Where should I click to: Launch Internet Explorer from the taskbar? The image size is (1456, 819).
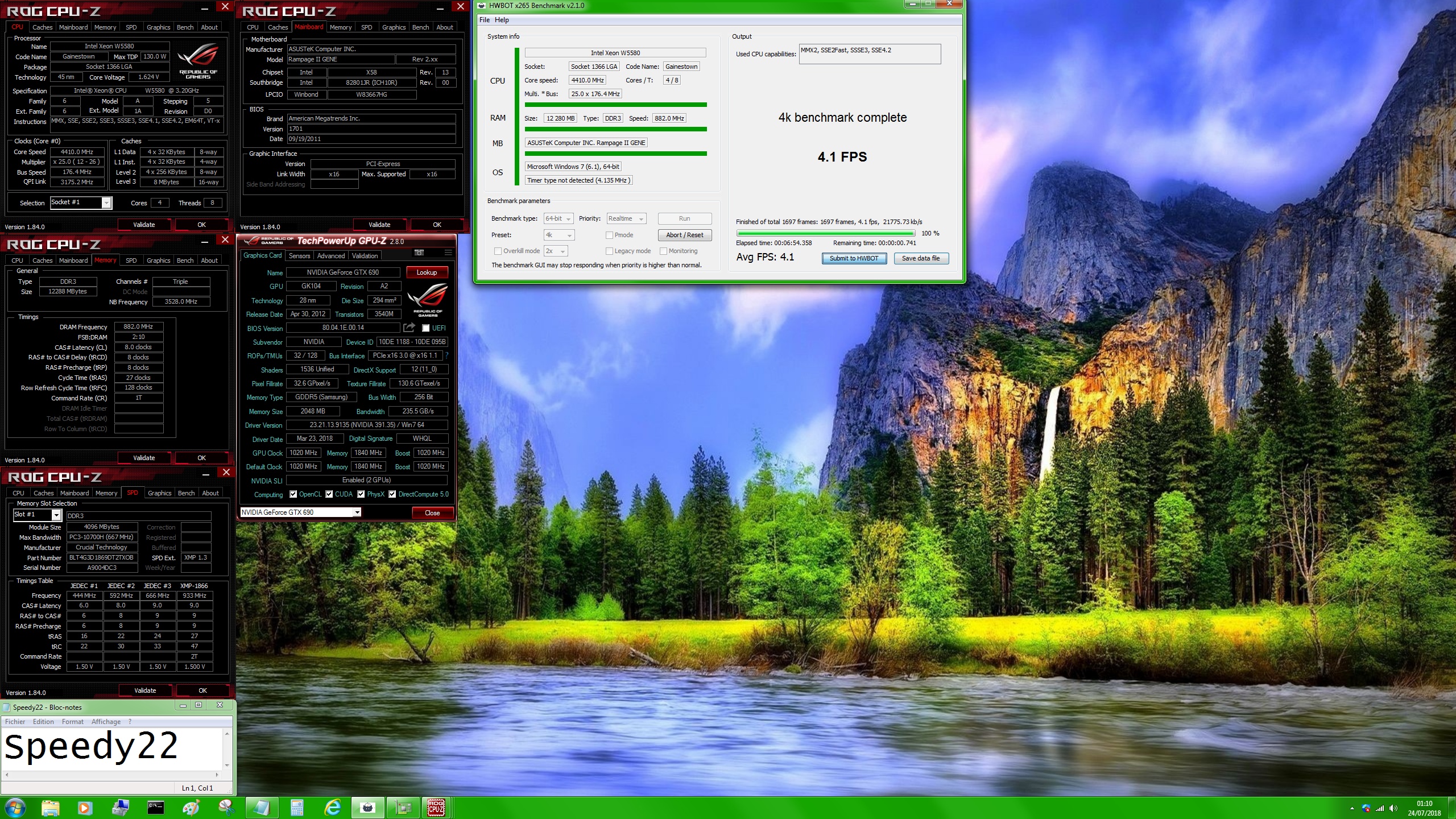[x=333, y=808]
